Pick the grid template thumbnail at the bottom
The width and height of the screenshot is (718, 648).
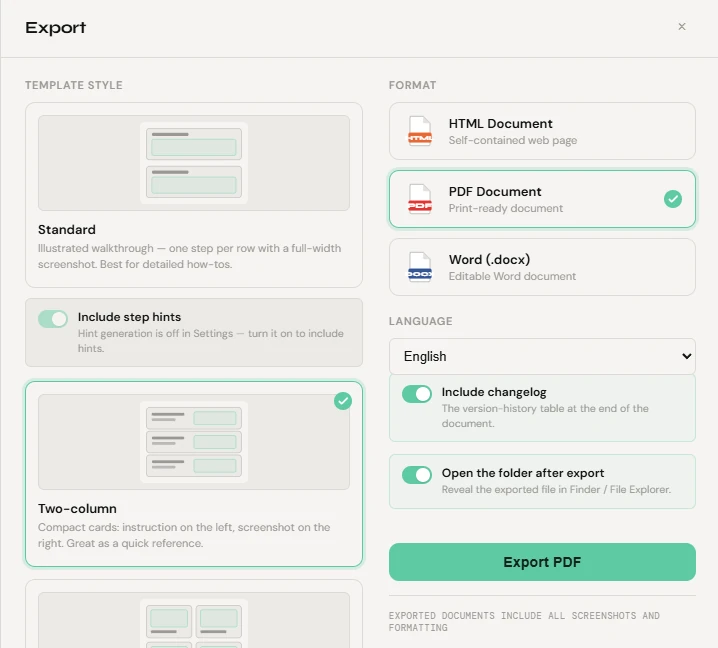[x=194, y=620]
